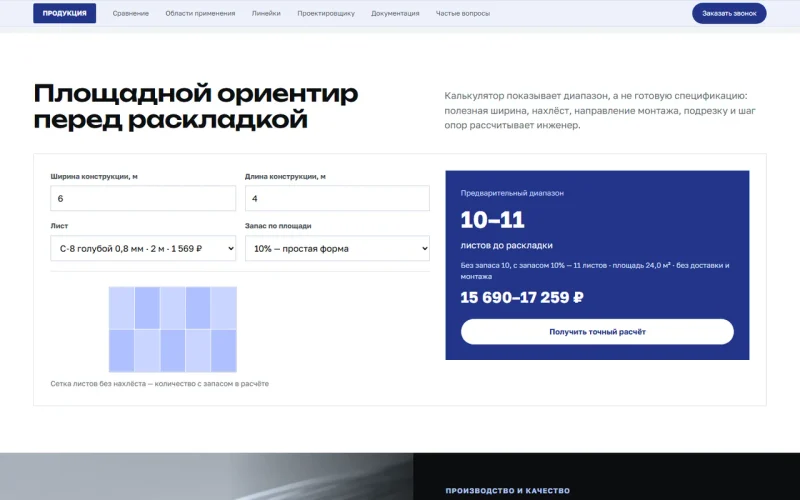
Task: Navigate to Линейки
Action: (x=266, y=13)
